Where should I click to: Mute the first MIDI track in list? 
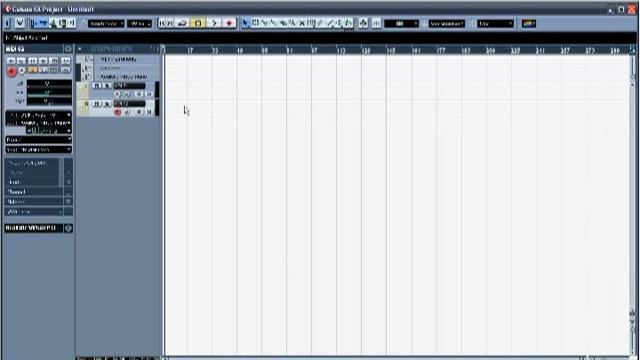97,86
